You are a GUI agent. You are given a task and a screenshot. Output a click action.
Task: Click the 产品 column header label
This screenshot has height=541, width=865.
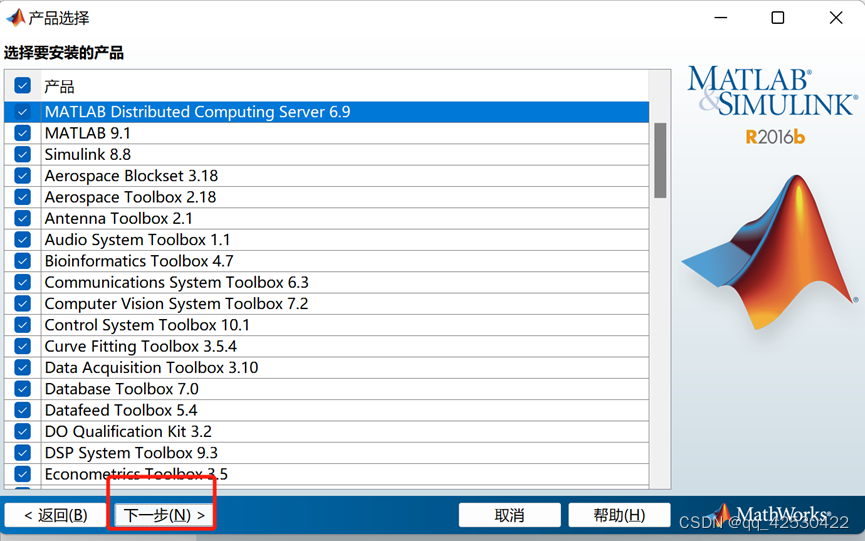click(59, 86)
